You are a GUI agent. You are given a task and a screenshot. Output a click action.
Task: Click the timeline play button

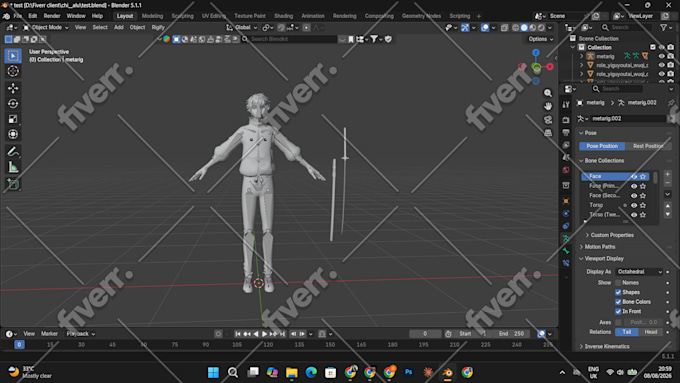(264, 334)
